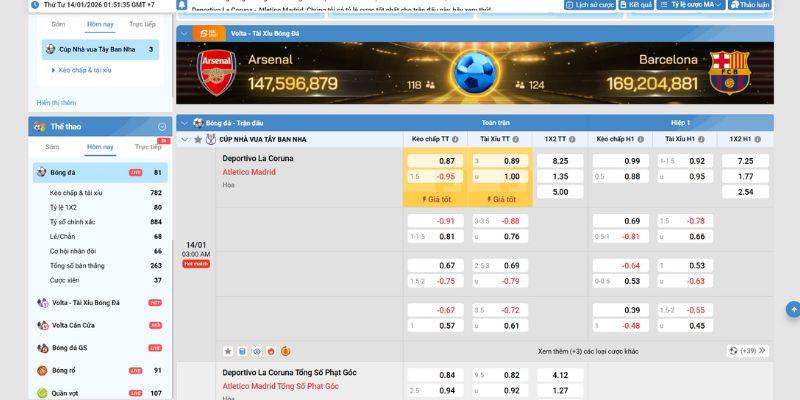Click Quần vợt tennis icon

42,393
